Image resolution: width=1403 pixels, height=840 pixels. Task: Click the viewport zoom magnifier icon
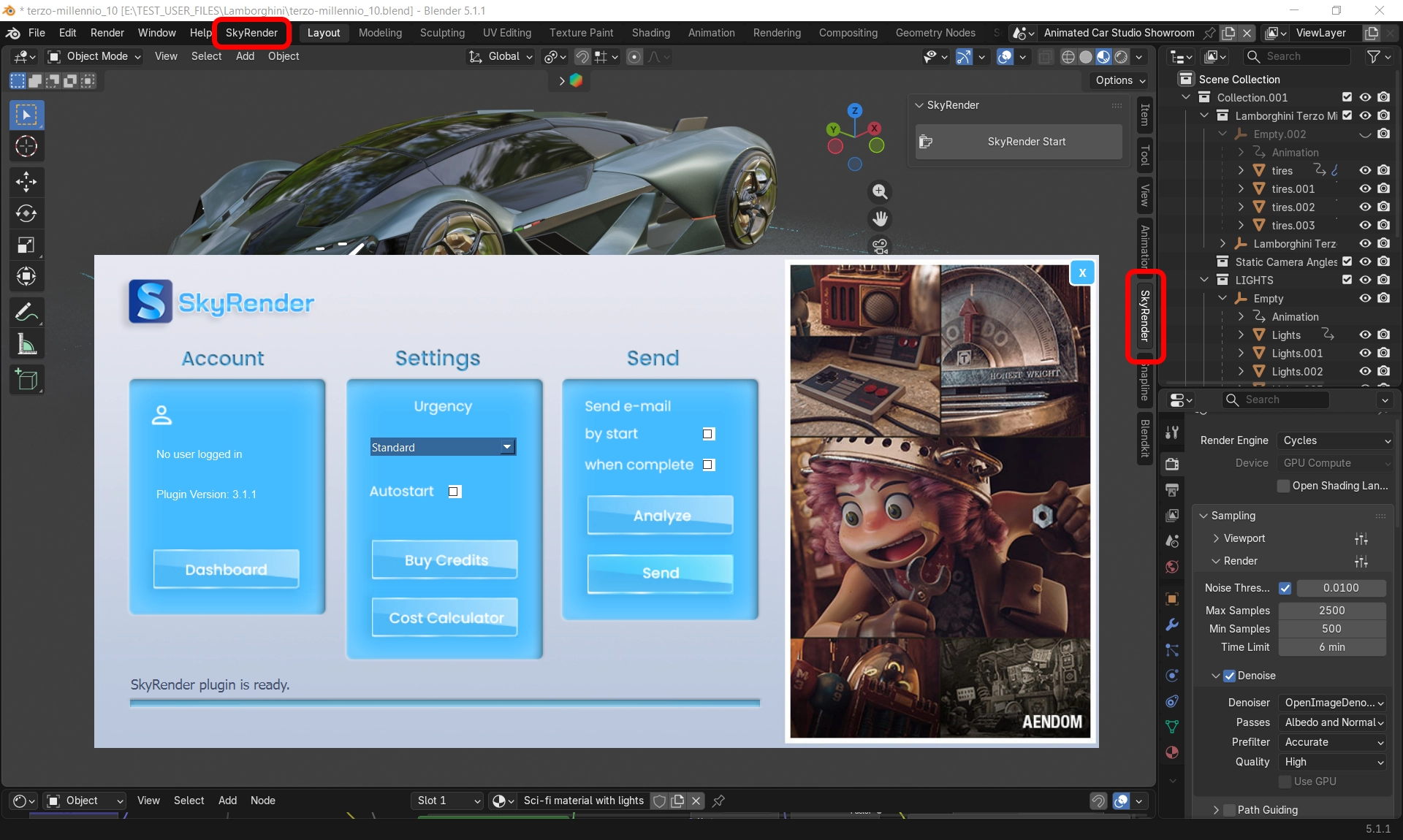880,191
